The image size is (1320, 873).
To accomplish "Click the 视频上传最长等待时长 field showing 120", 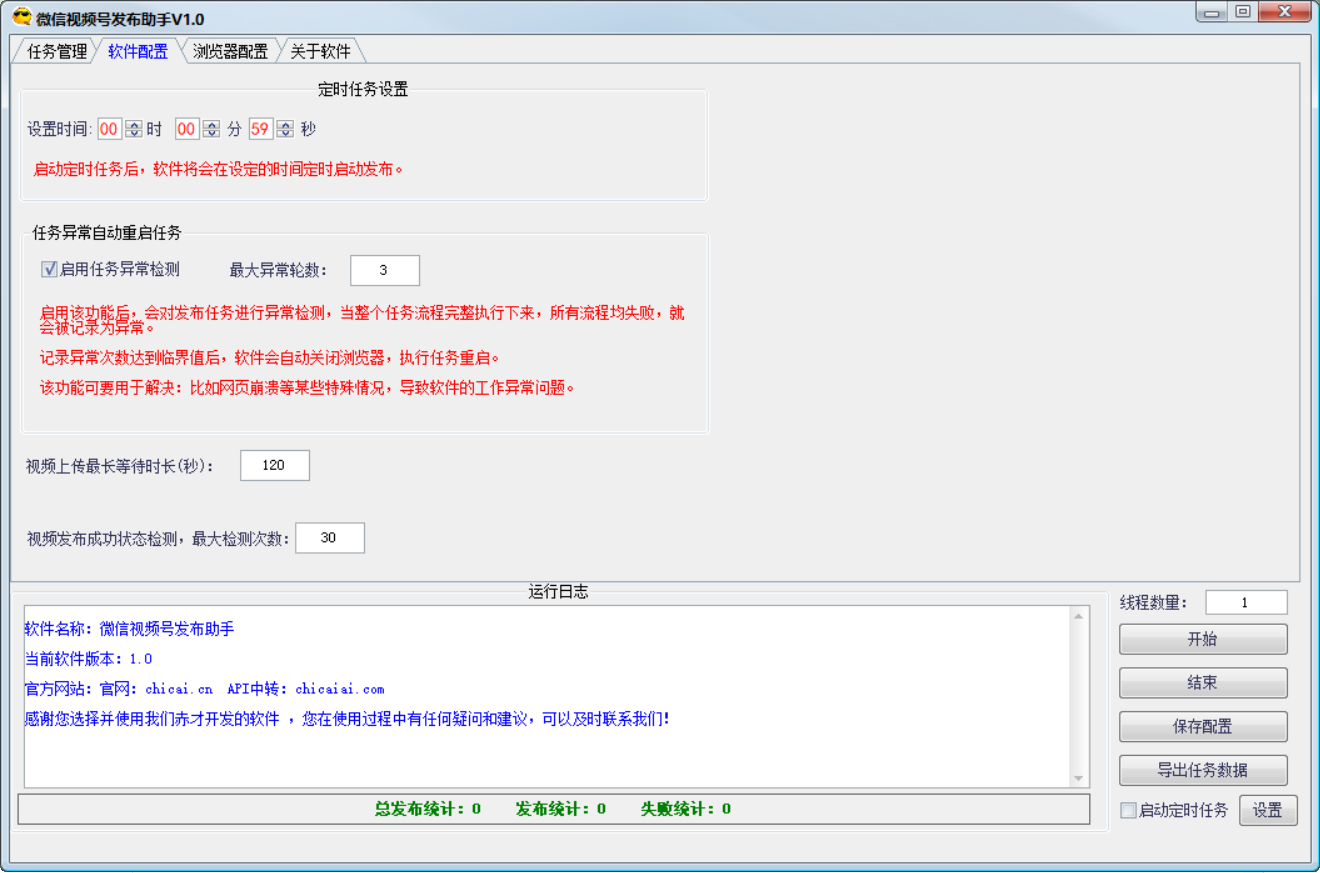I will click(x=275, y=465).
